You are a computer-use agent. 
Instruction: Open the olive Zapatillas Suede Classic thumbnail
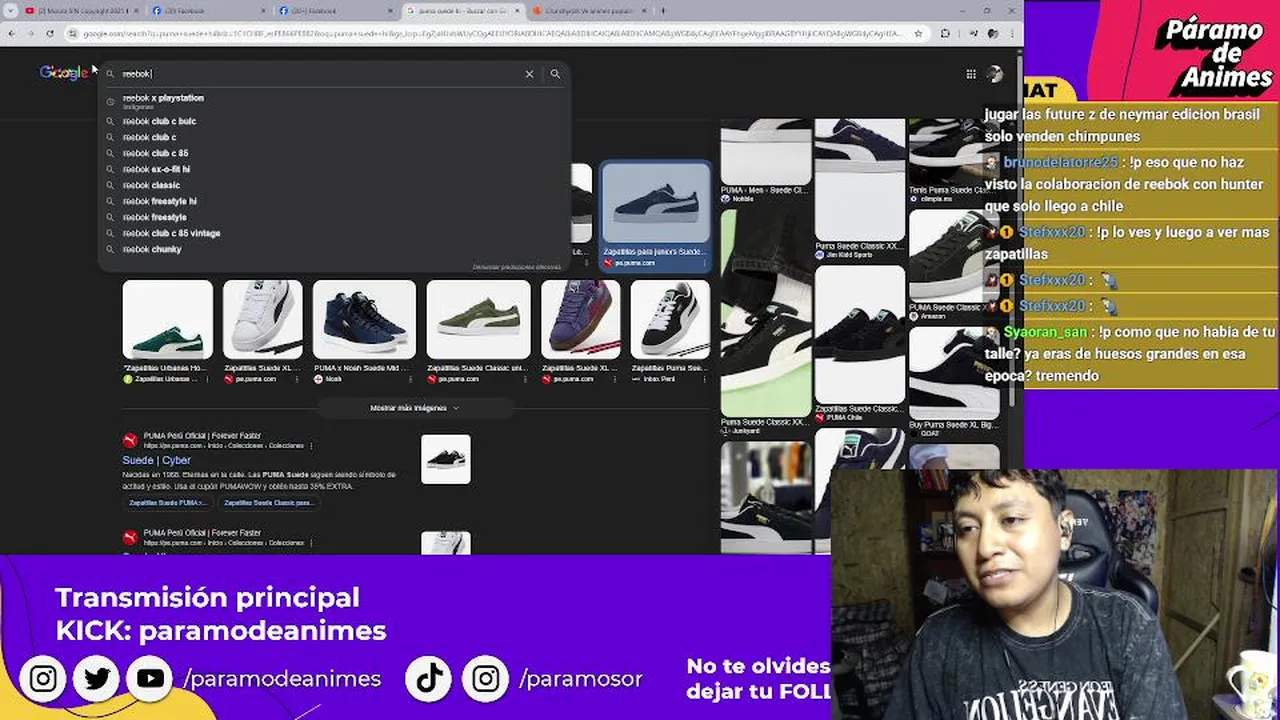(x=478, y=319)
